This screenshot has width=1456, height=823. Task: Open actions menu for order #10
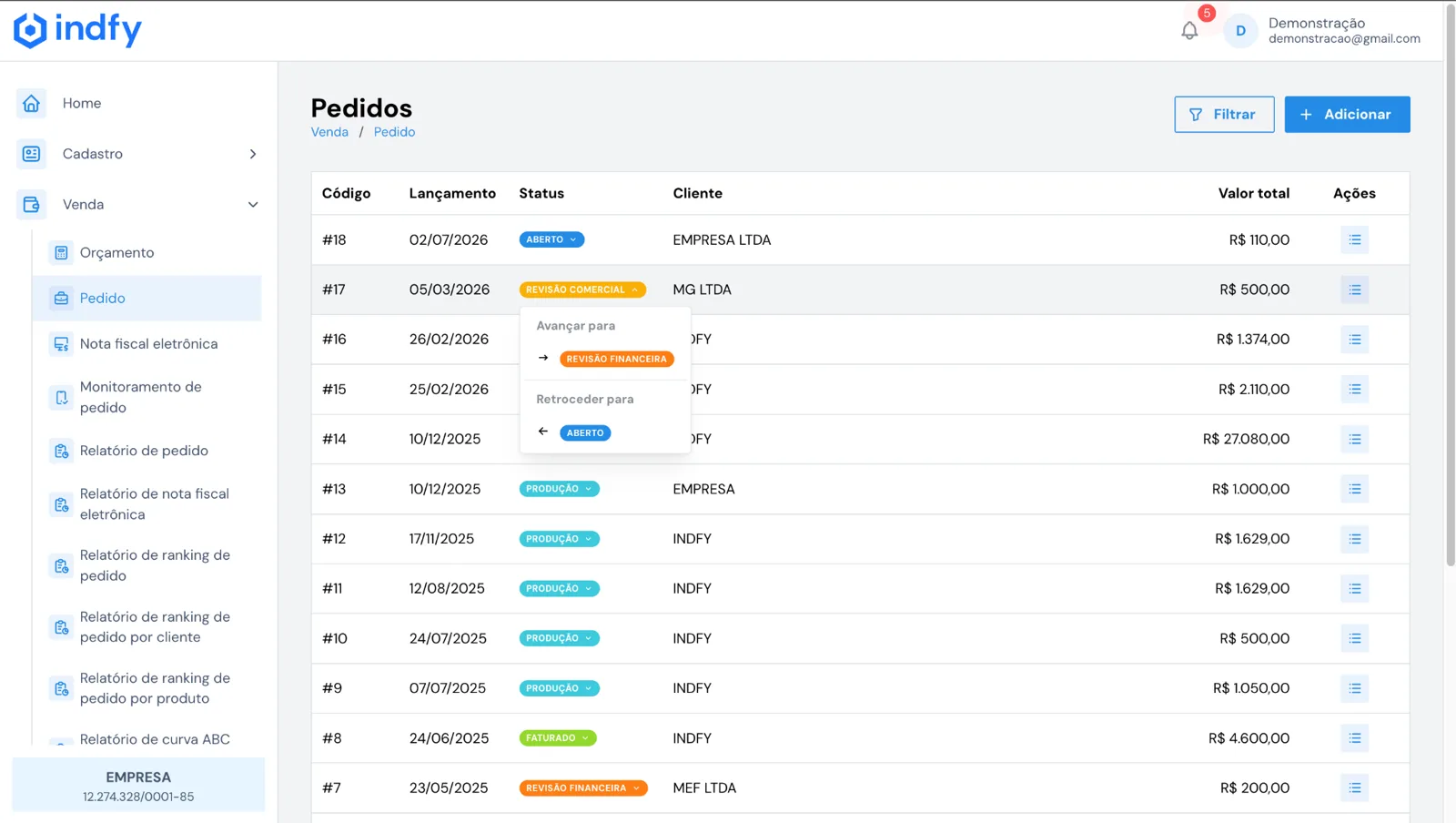pyautogui.click(x=1355, y=638)
